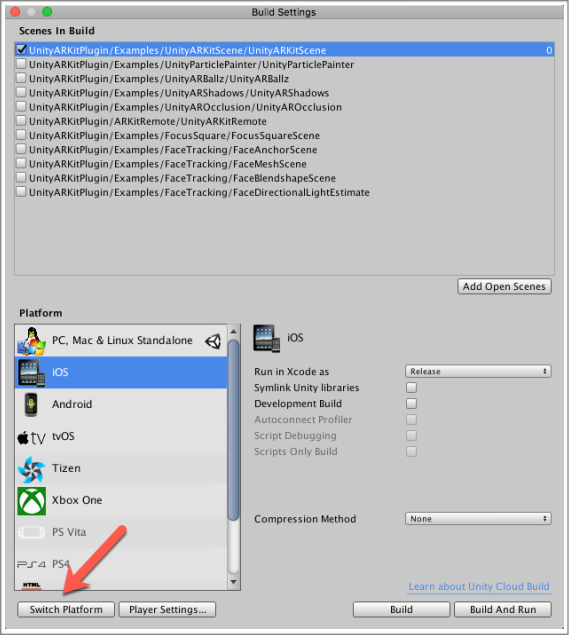Image resolution: width=570 pixels, height=635 pixels.
Task: Open the Learn about Unity Cloud Build link
Action: tap(479, 587)
